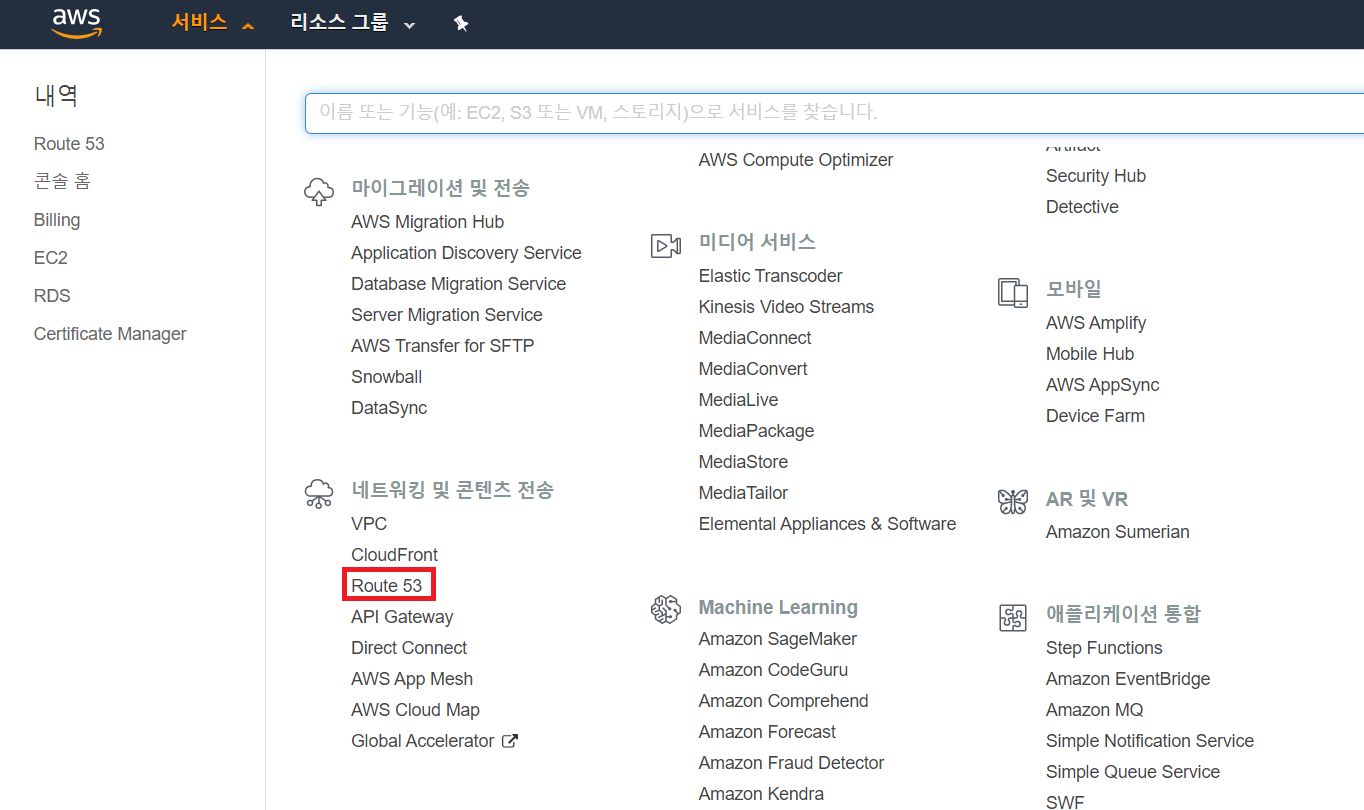Open Amazon Forecast
Viewport: 1364px width, 810px height.
click(x=767, y=732)
